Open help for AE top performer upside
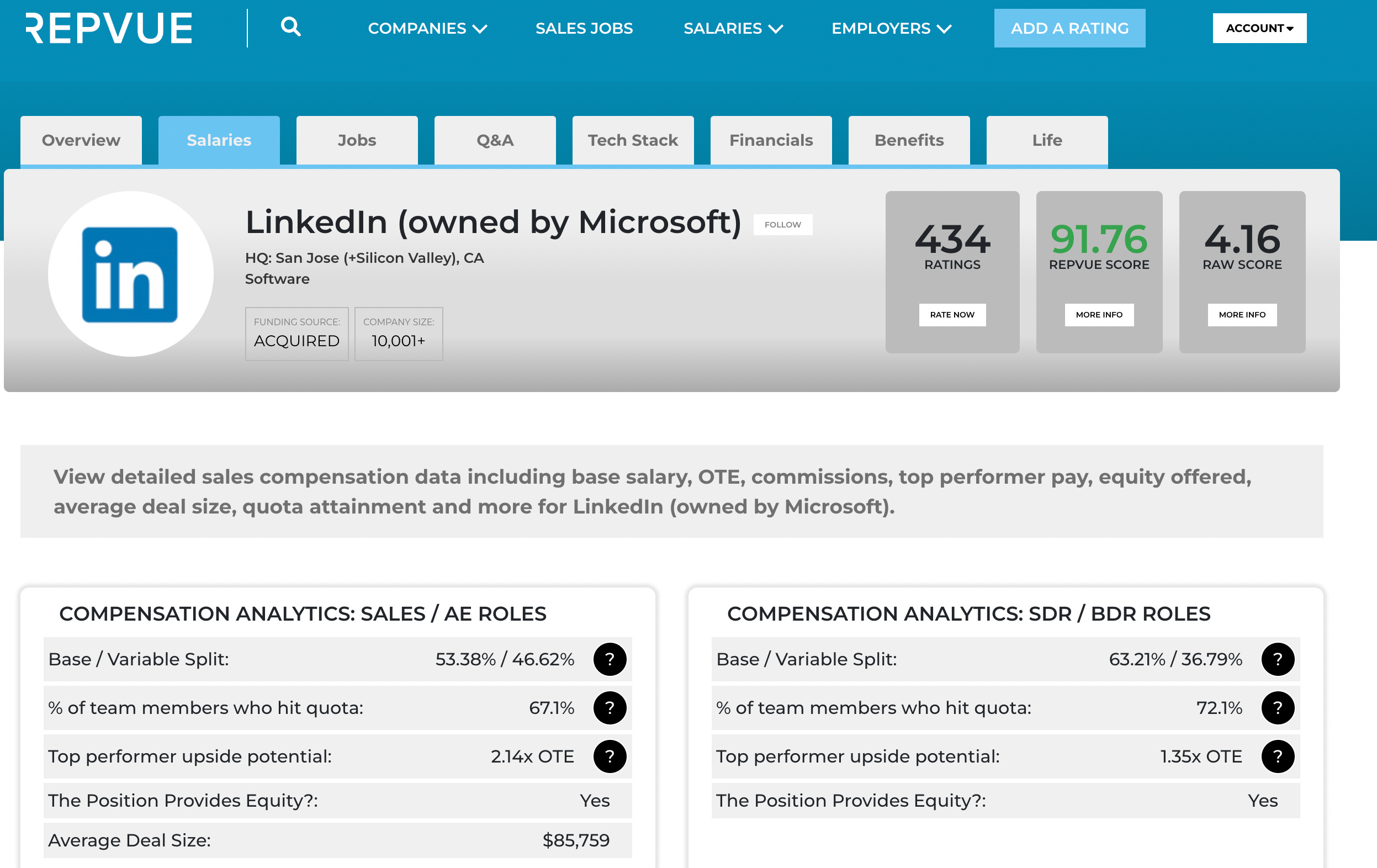The image size is (1377, 868). click(610, 756)
